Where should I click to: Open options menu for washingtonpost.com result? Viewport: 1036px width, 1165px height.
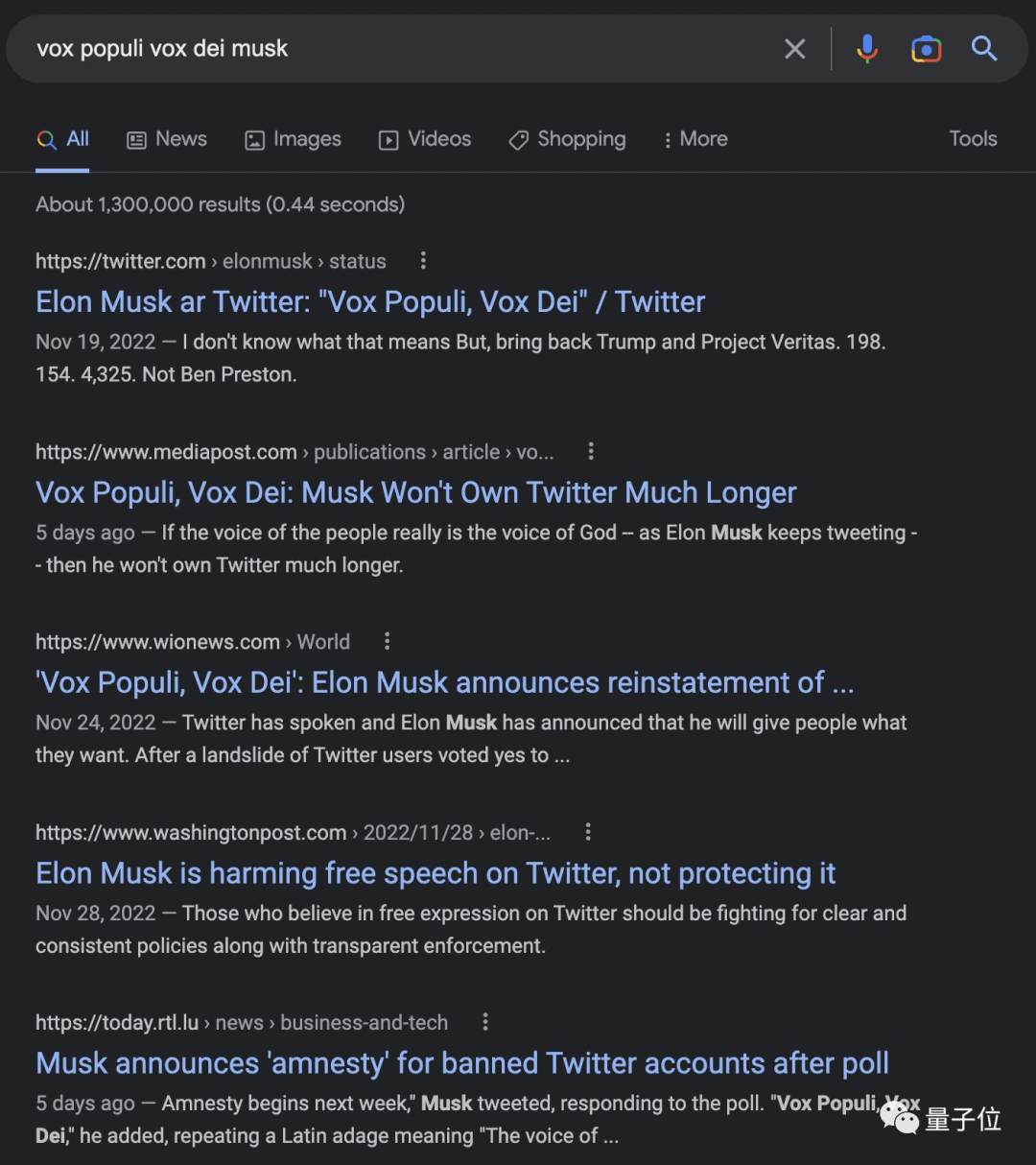[x=588, y=832]
